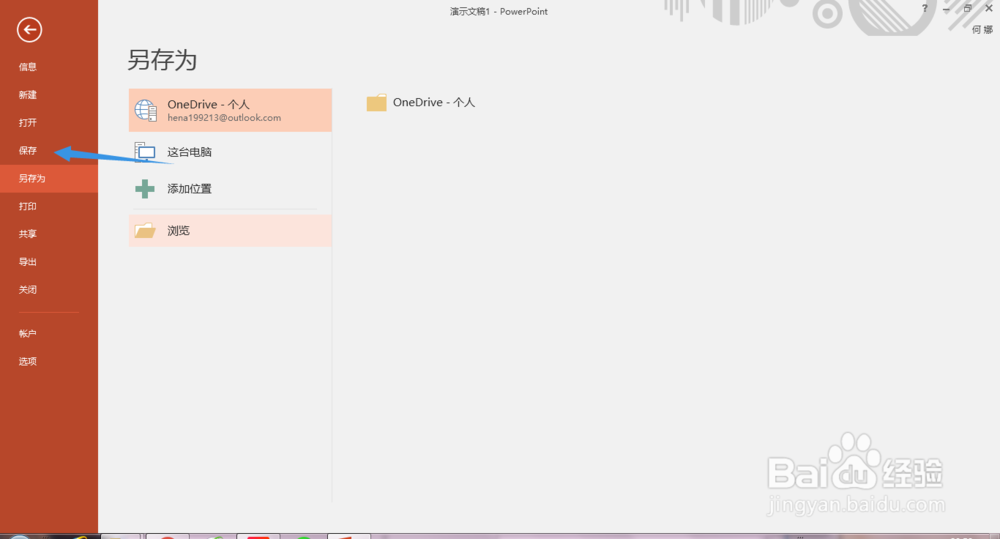The height and width of the screenshot is (539, 1000).
Task: Open the 打印 page
Action: click(x=27, y=206)
